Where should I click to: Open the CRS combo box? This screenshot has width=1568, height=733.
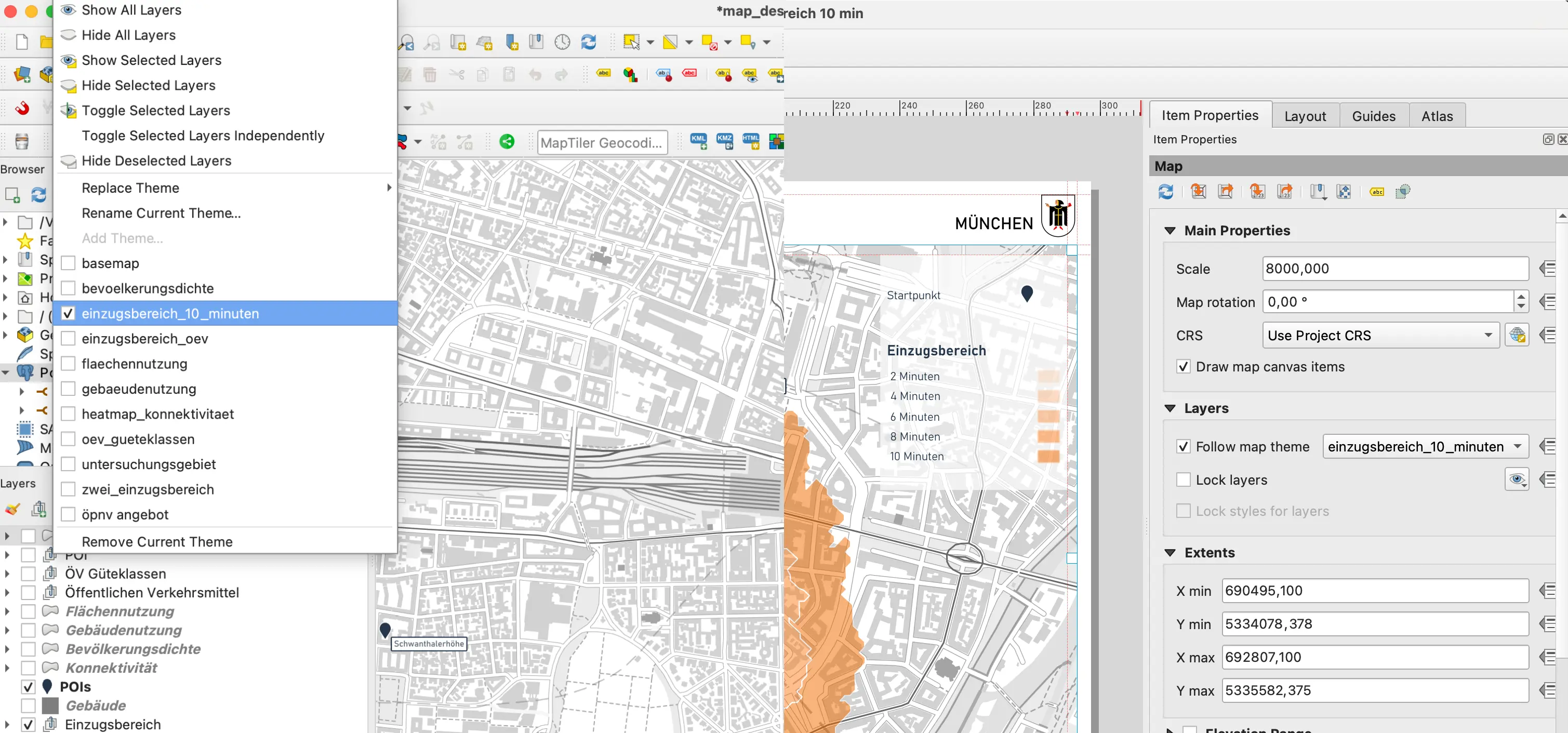pyautogui.click(x=1379, y=336)
